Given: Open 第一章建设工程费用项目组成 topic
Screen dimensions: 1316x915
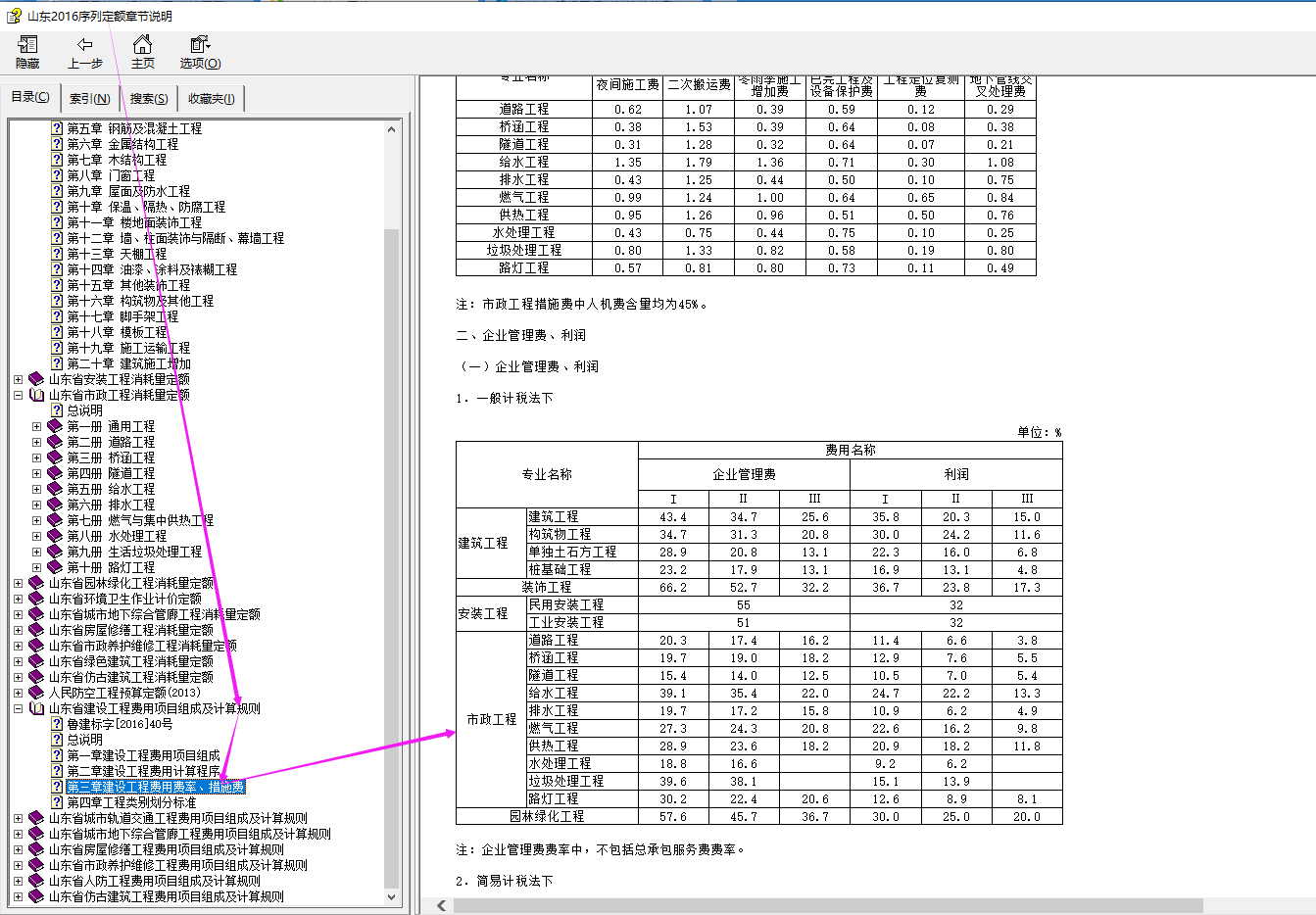Looking at the screenshot, I should [143, 755].
